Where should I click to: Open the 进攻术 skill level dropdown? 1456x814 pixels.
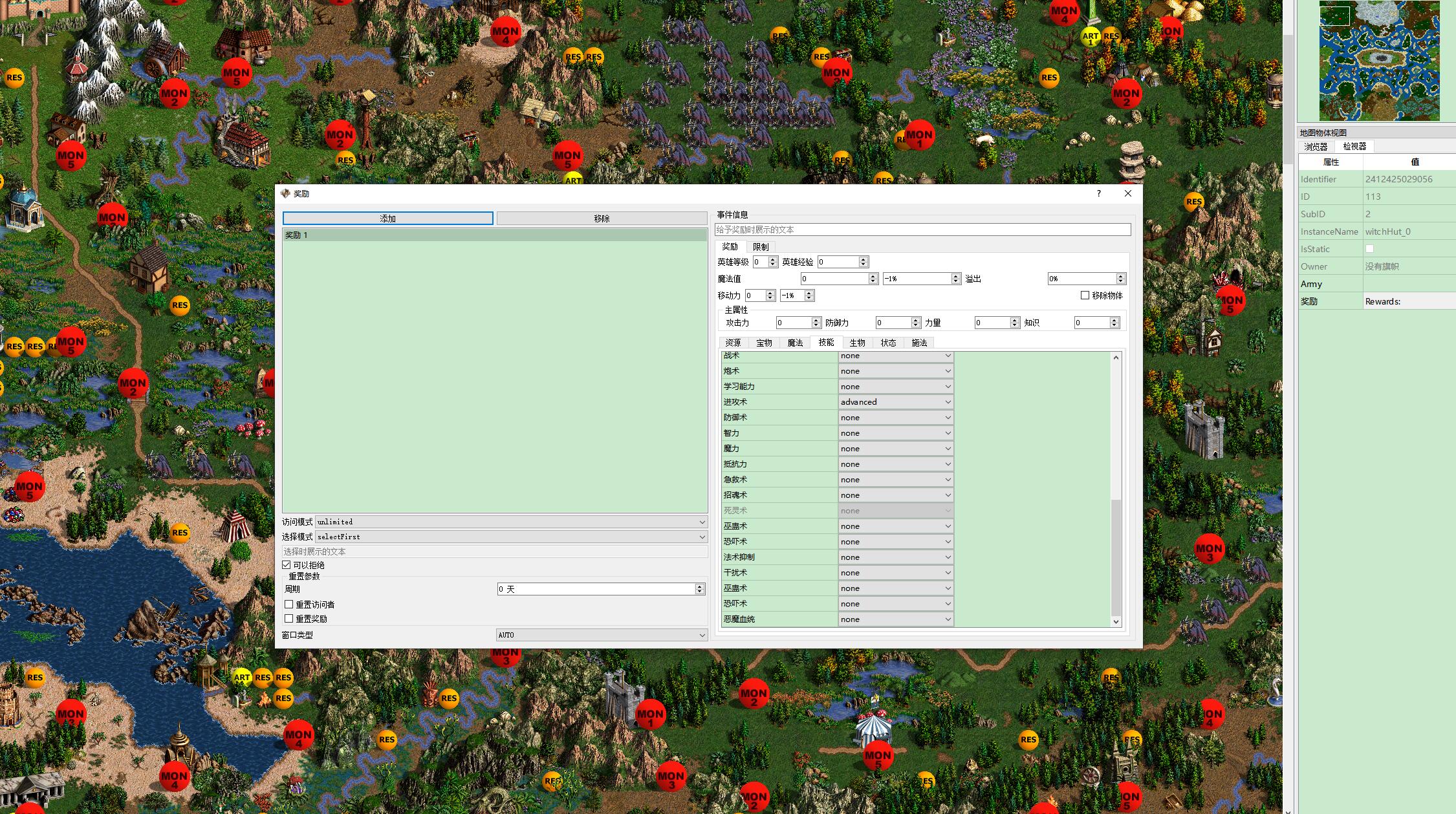point(896,402)
